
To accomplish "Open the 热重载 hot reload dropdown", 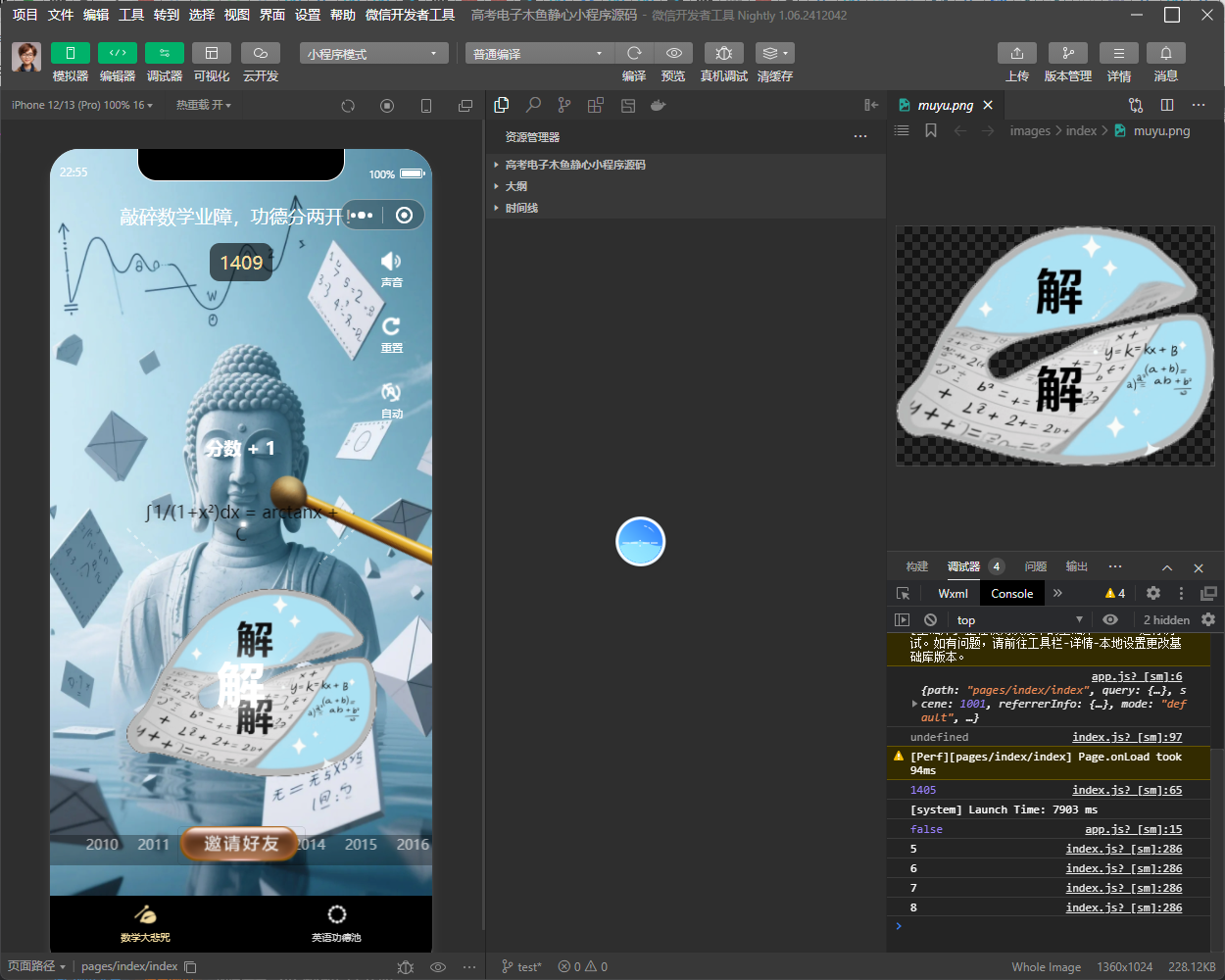I will [x=204, y=105].
